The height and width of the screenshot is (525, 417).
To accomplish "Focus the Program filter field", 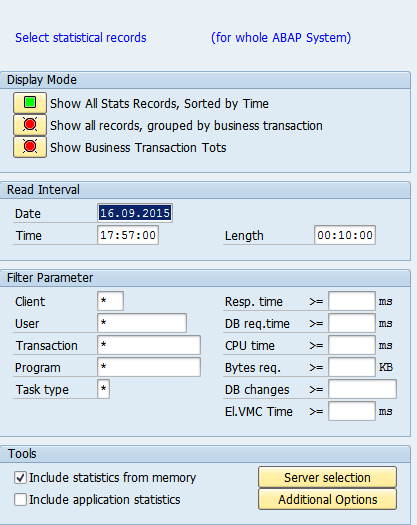I will [149, 367].
